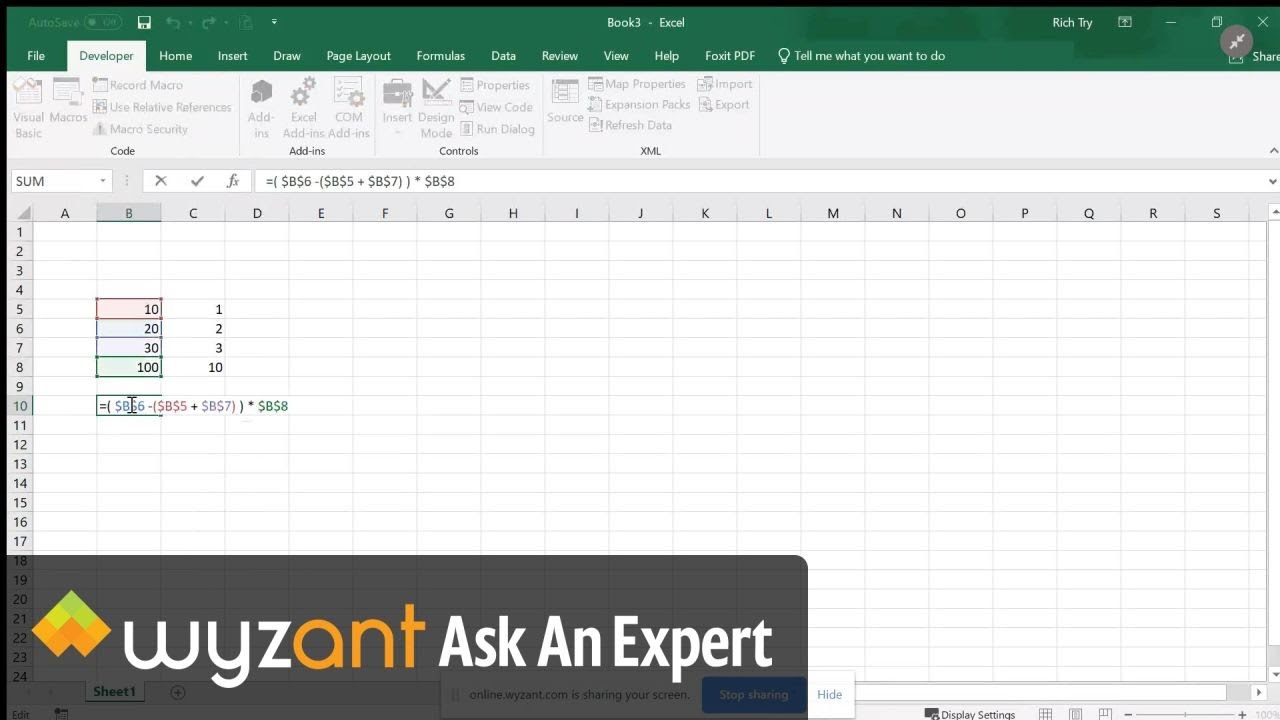The height and width of the screenshot is (720, 1280).
Task: Open Visual Basic editor
Action: coord(28,107)
